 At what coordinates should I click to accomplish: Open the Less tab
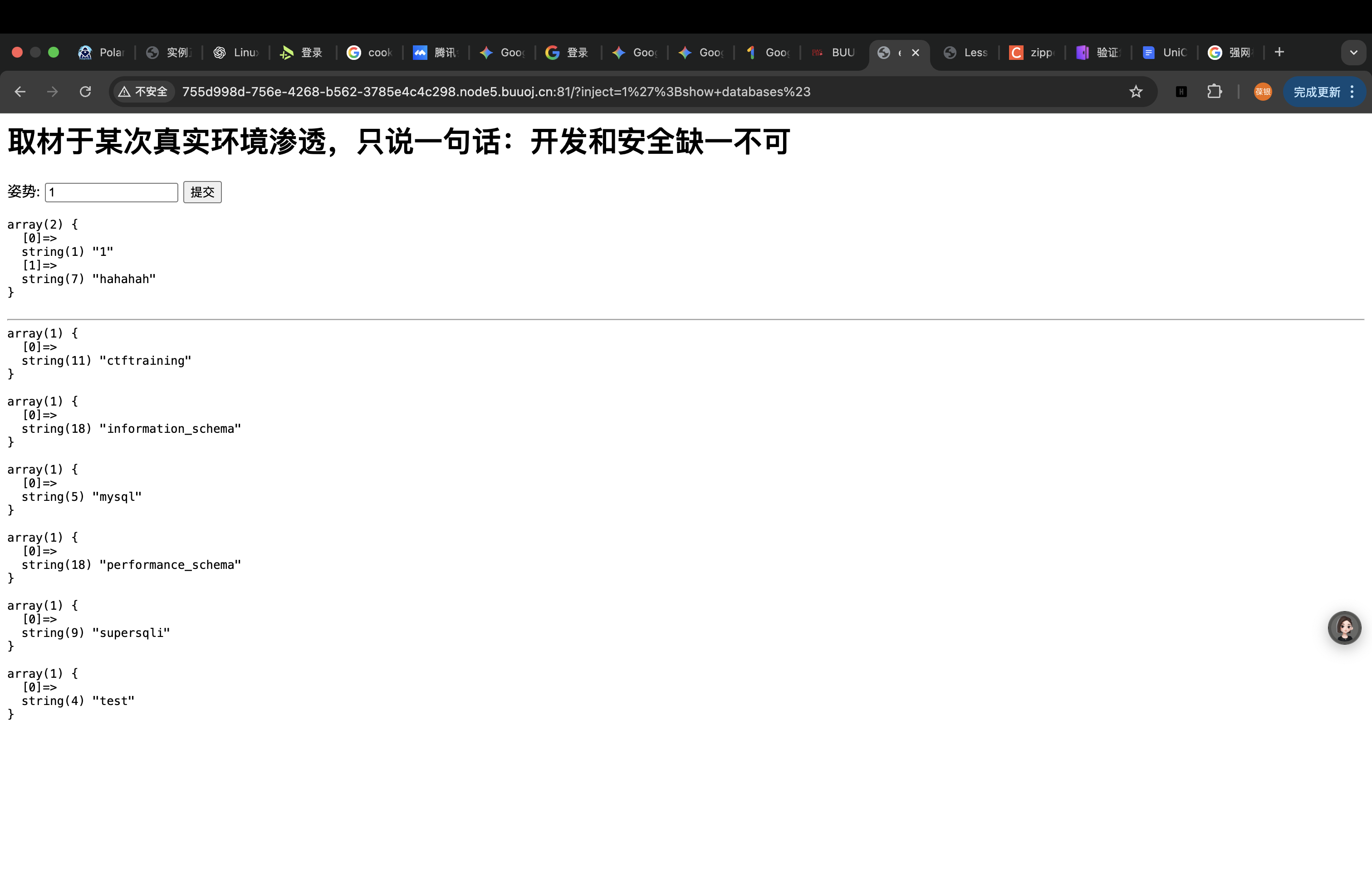click(966, 53)
